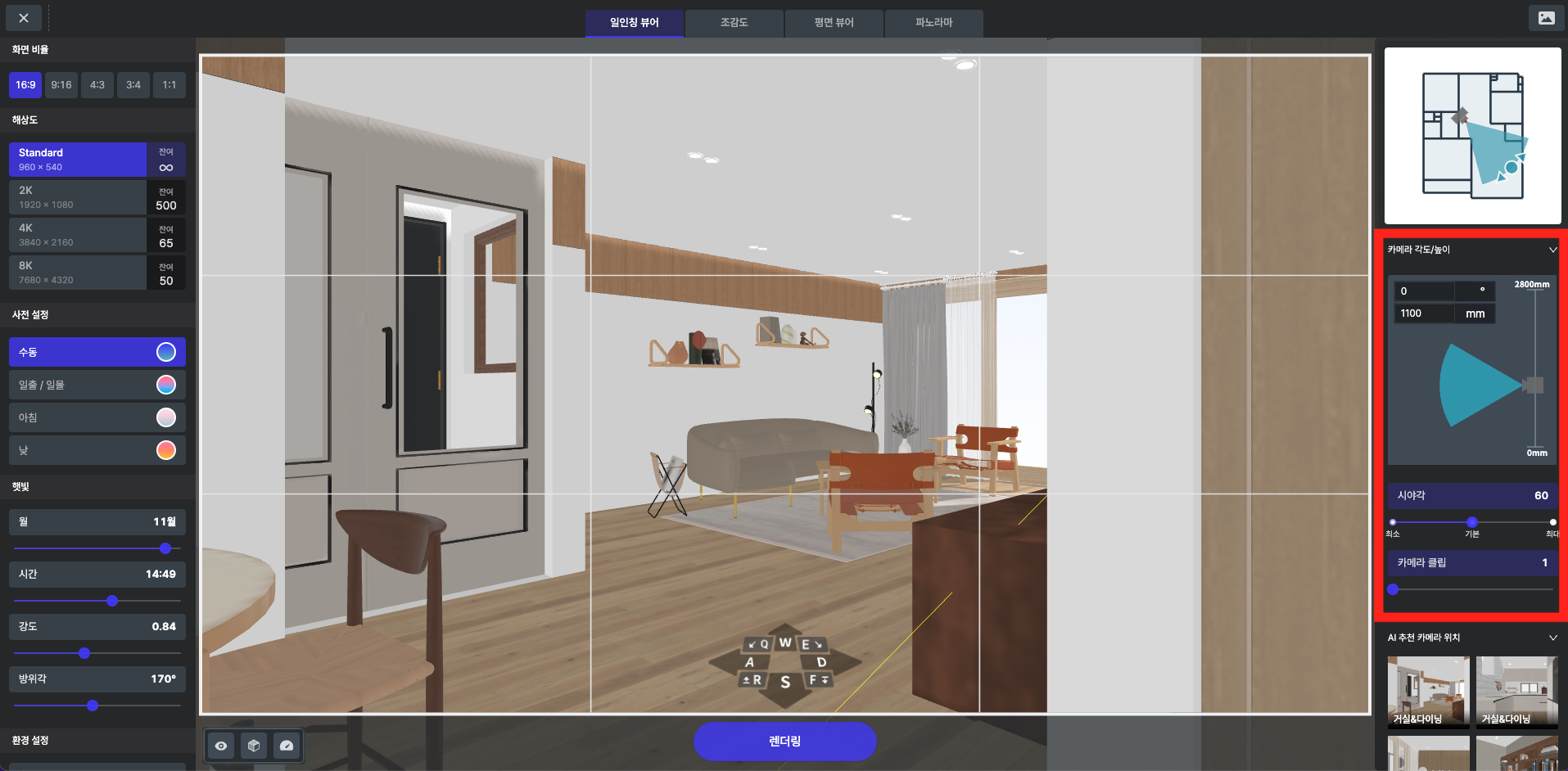Click the 강도 value 0.84 field
The image size is (1568, 771).
(97, 627)
